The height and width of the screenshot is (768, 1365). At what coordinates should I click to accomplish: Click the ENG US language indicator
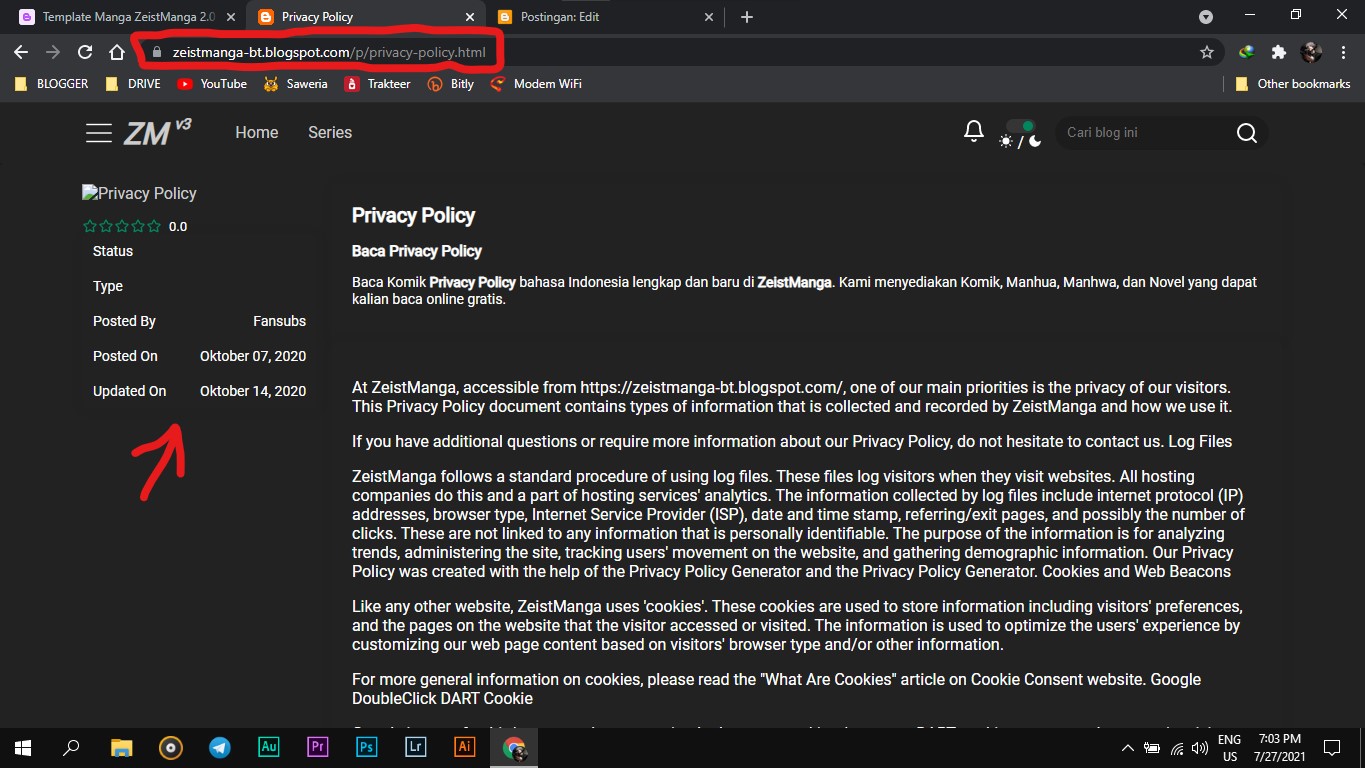tap(1229, 748)
